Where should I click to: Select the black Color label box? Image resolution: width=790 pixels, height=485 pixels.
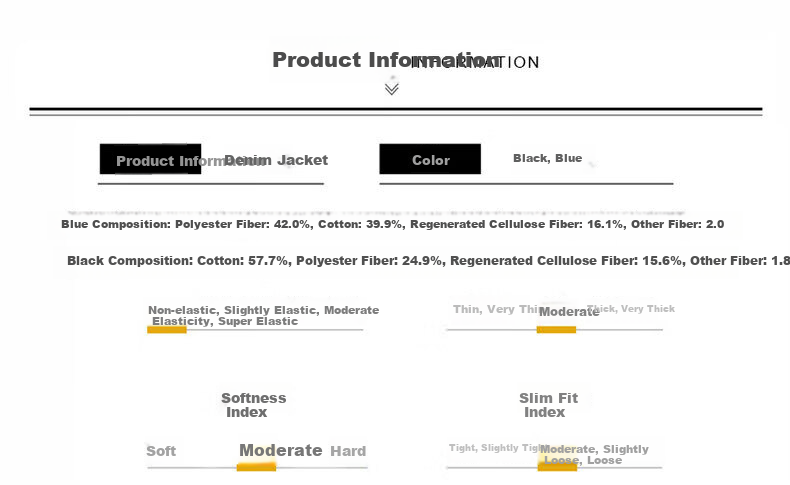click(430, 160)
